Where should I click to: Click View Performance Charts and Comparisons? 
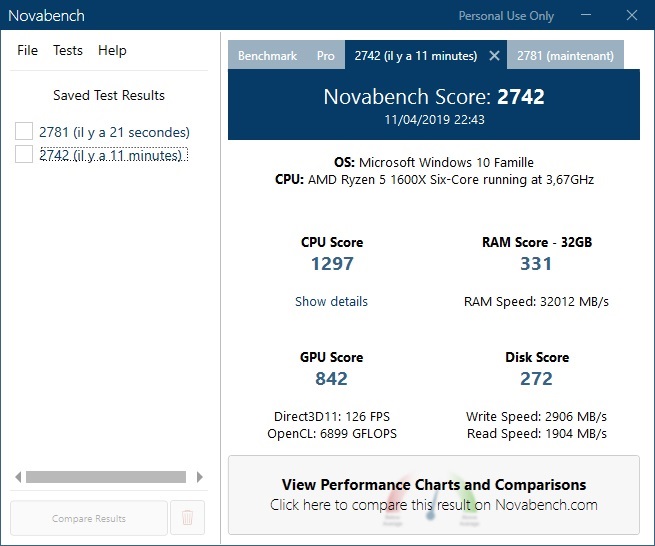click(x=434, y=495)
